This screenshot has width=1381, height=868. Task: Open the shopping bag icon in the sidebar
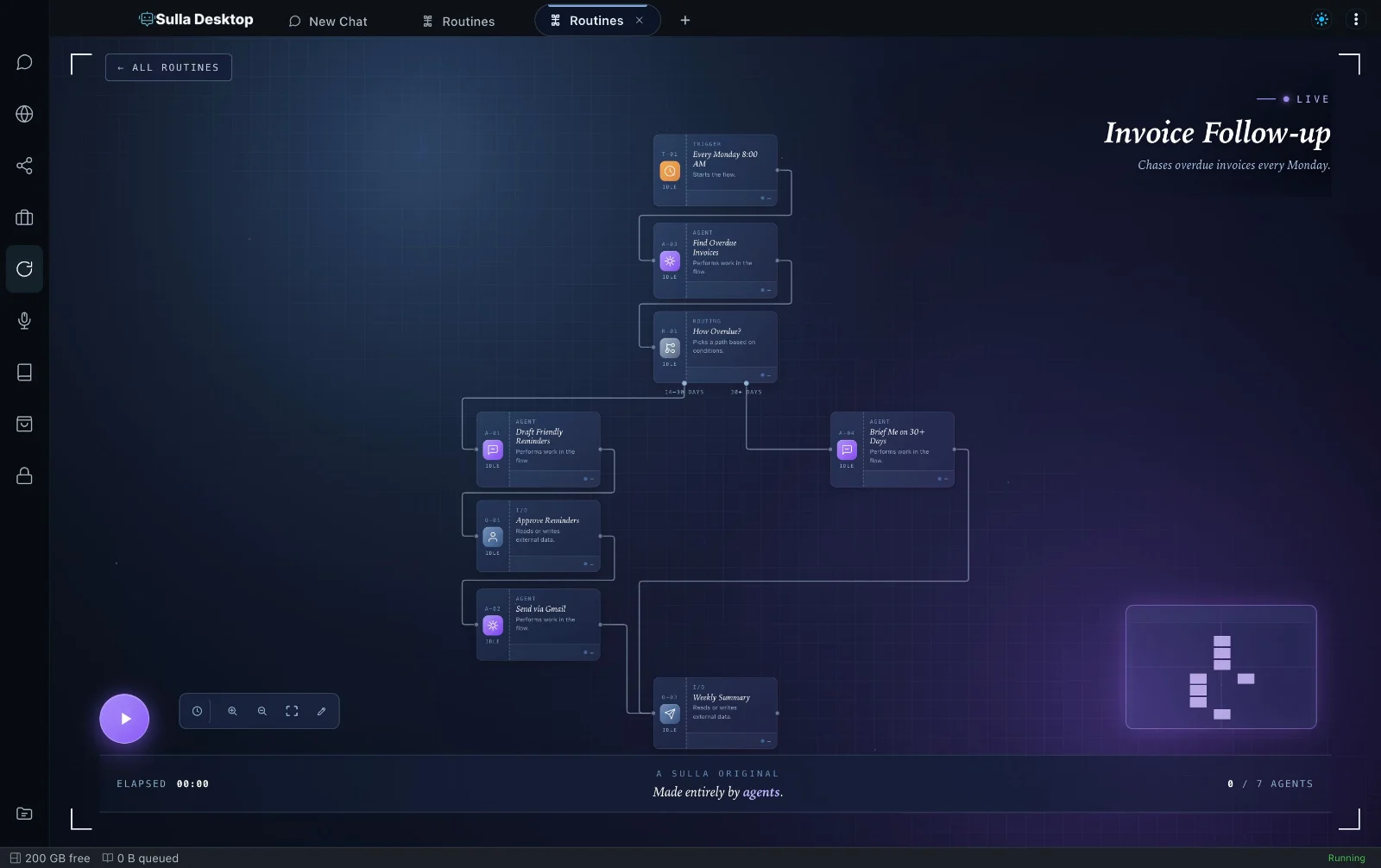(x=24, y=424)
